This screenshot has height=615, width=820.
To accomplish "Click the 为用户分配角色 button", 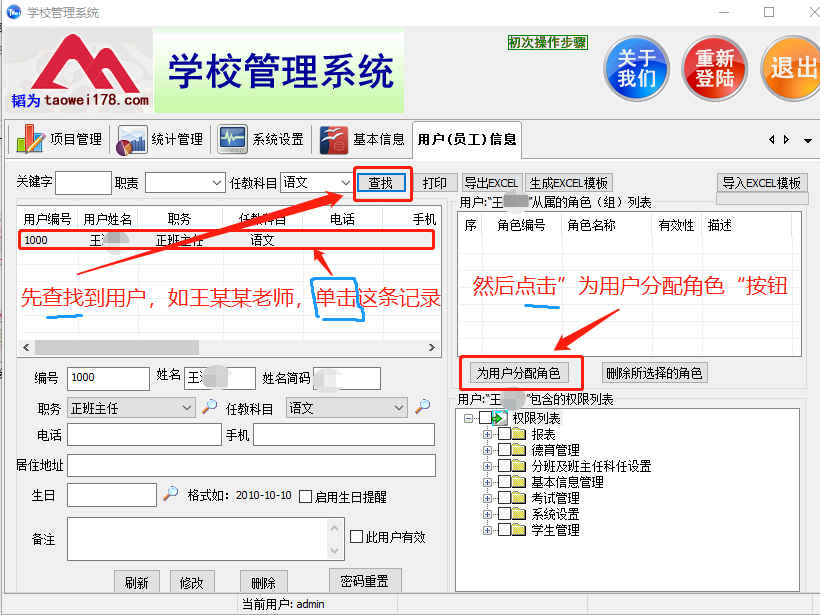I will click(x=518, y=373).
